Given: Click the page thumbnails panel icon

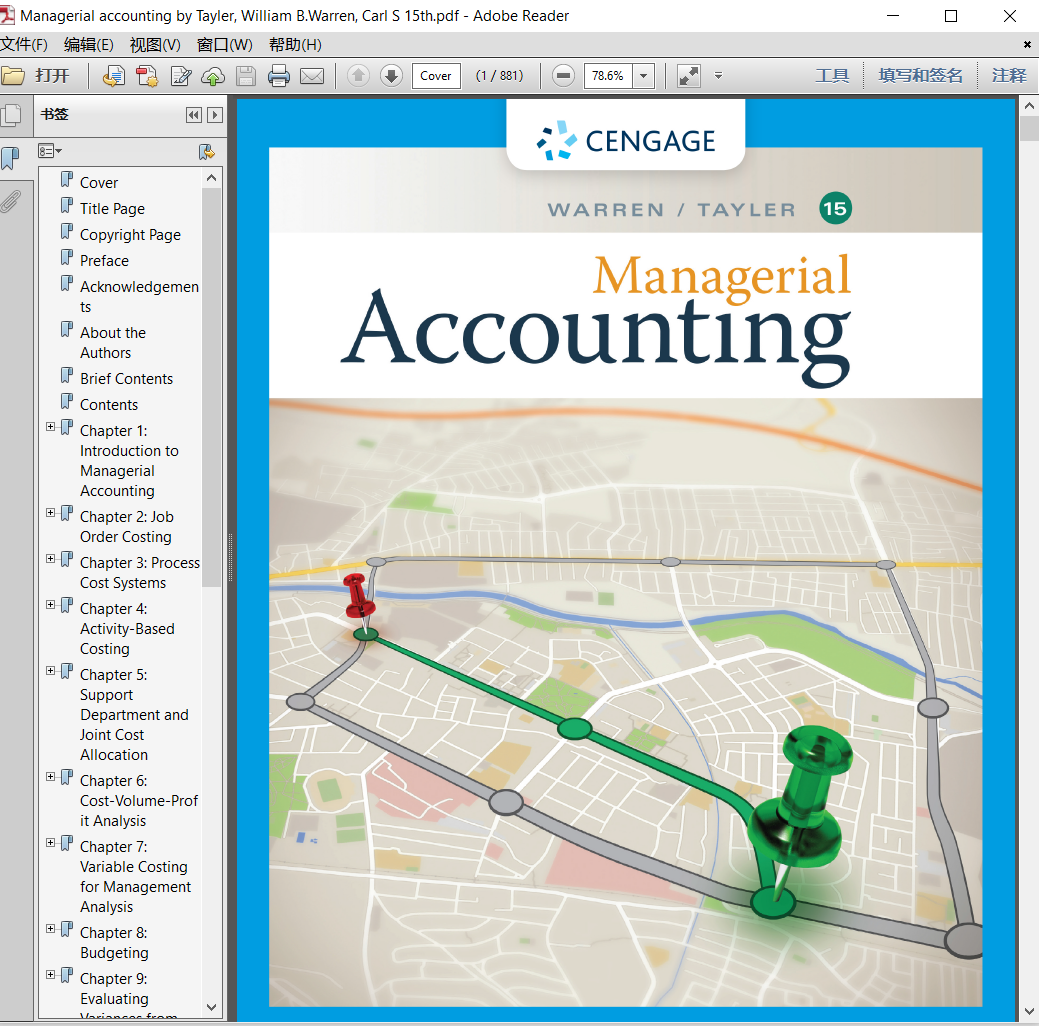Looking at the screenshot, I should click(11, 115).
